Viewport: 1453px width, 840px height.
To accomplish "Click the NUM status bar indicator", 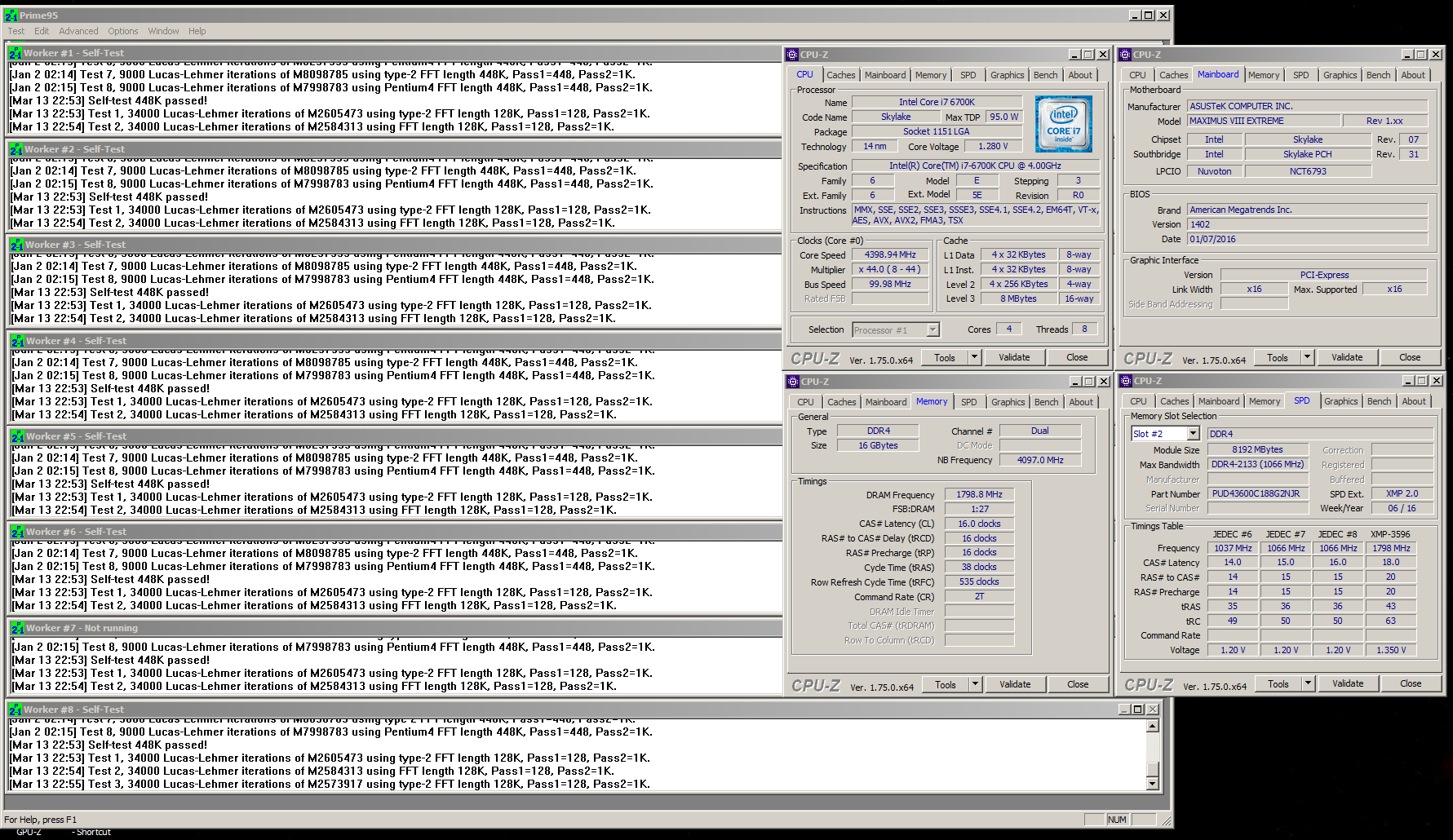I will click(1117, 820).
